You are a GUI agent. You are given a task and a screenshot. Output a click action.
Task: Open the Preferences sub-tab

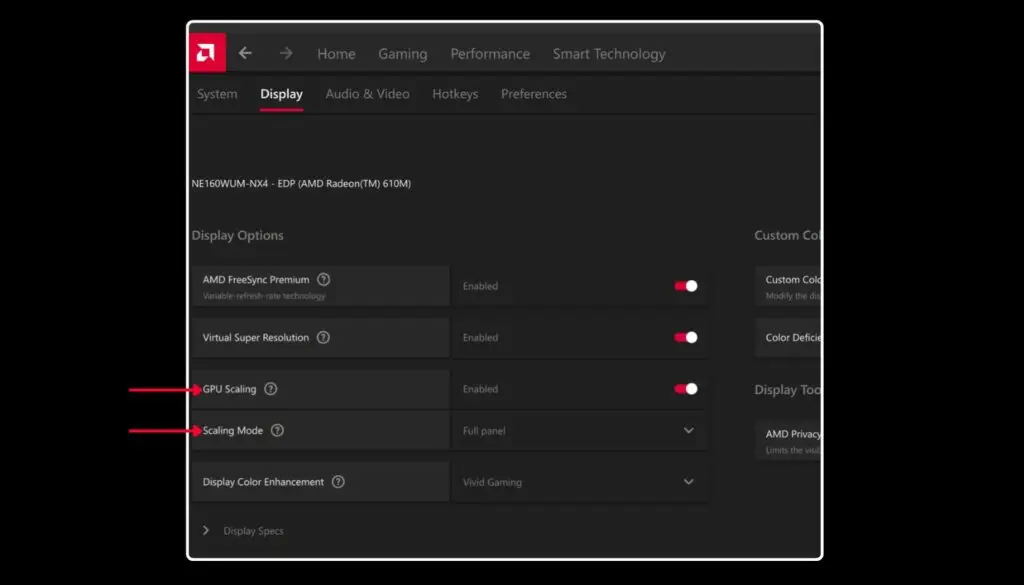pos(533,94)
